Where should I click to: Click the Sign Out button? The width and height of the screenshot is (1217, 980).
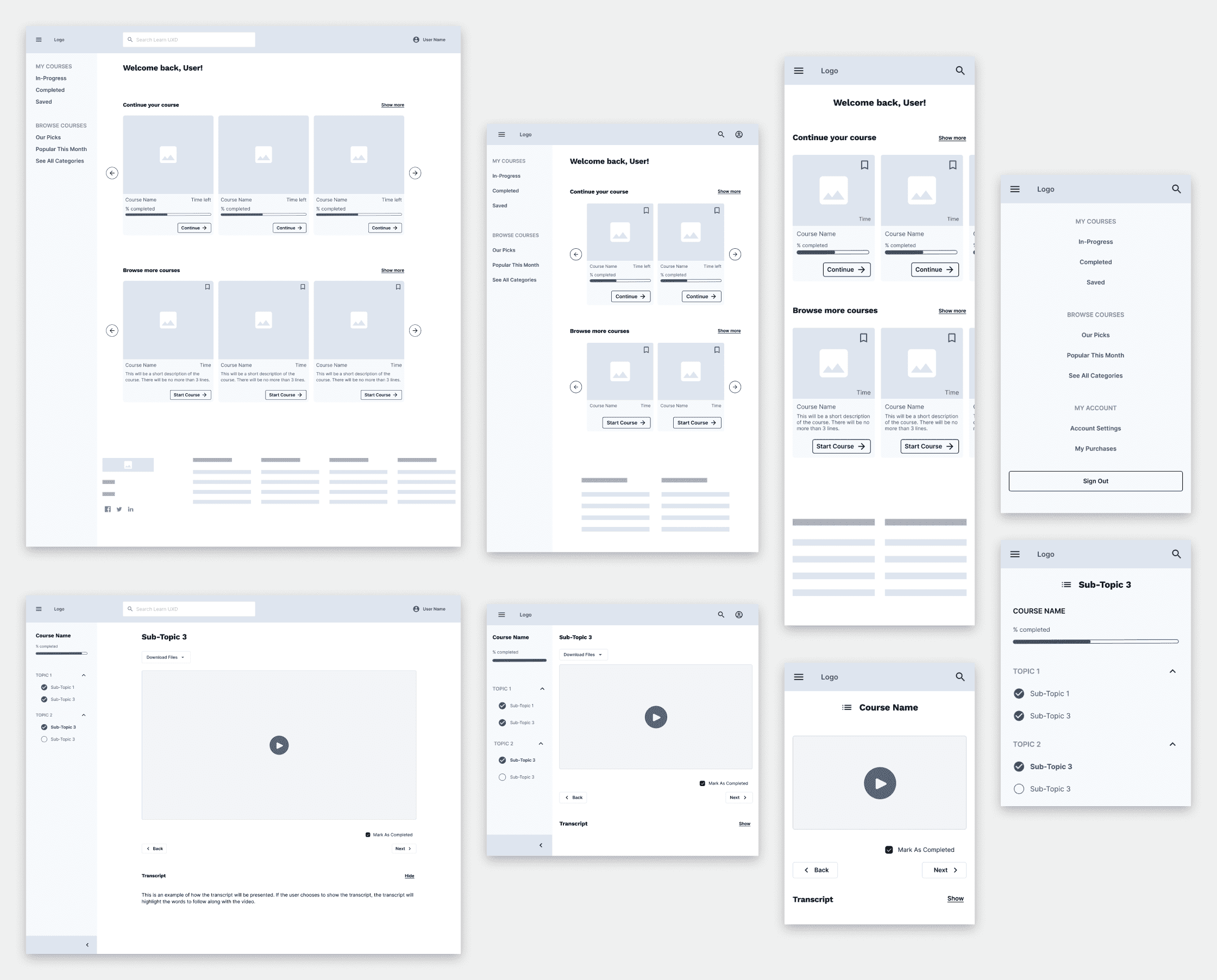tap(1095, 481)
